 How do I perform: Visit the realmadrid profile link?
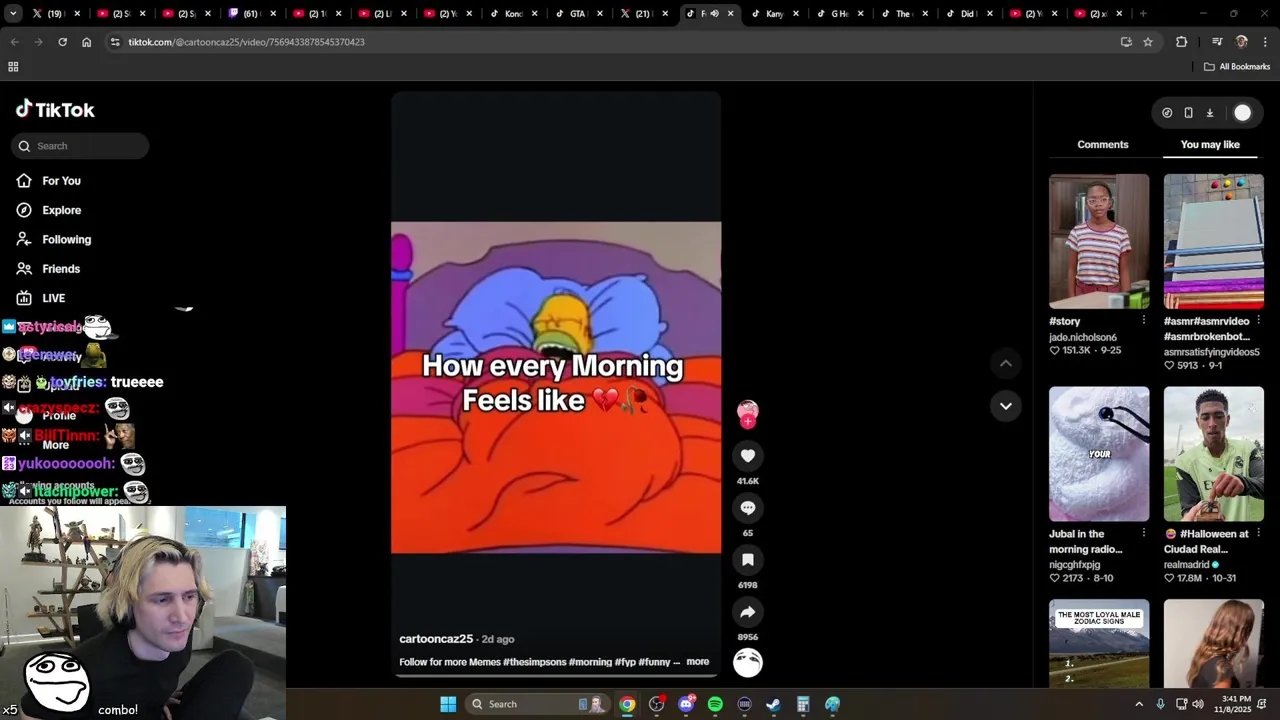tap(1187, 565)
